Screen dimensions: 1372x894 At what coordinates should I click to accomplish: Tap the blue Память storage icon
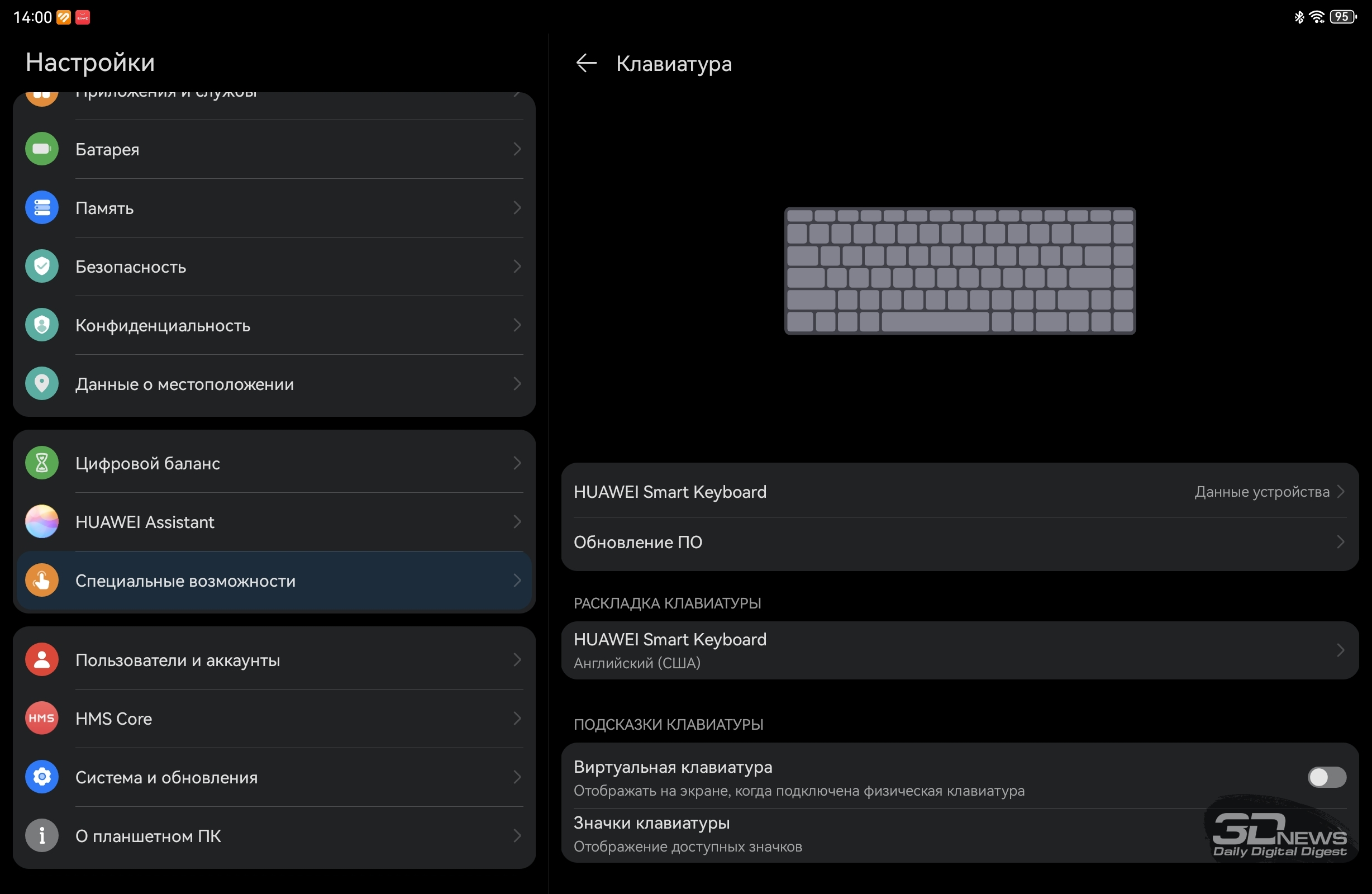tap(41, 208)
